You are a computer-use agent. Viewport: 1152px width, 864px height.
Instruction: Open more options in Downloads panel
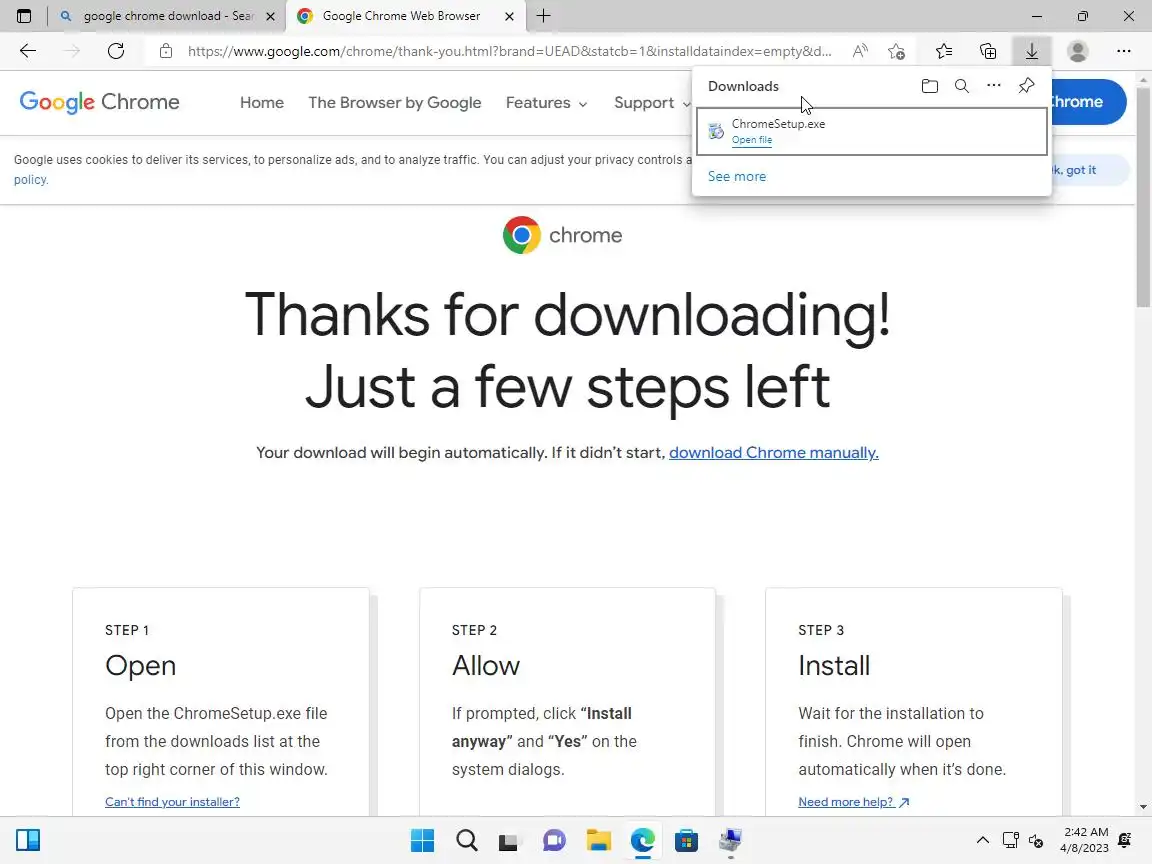(x=994, y=86)
